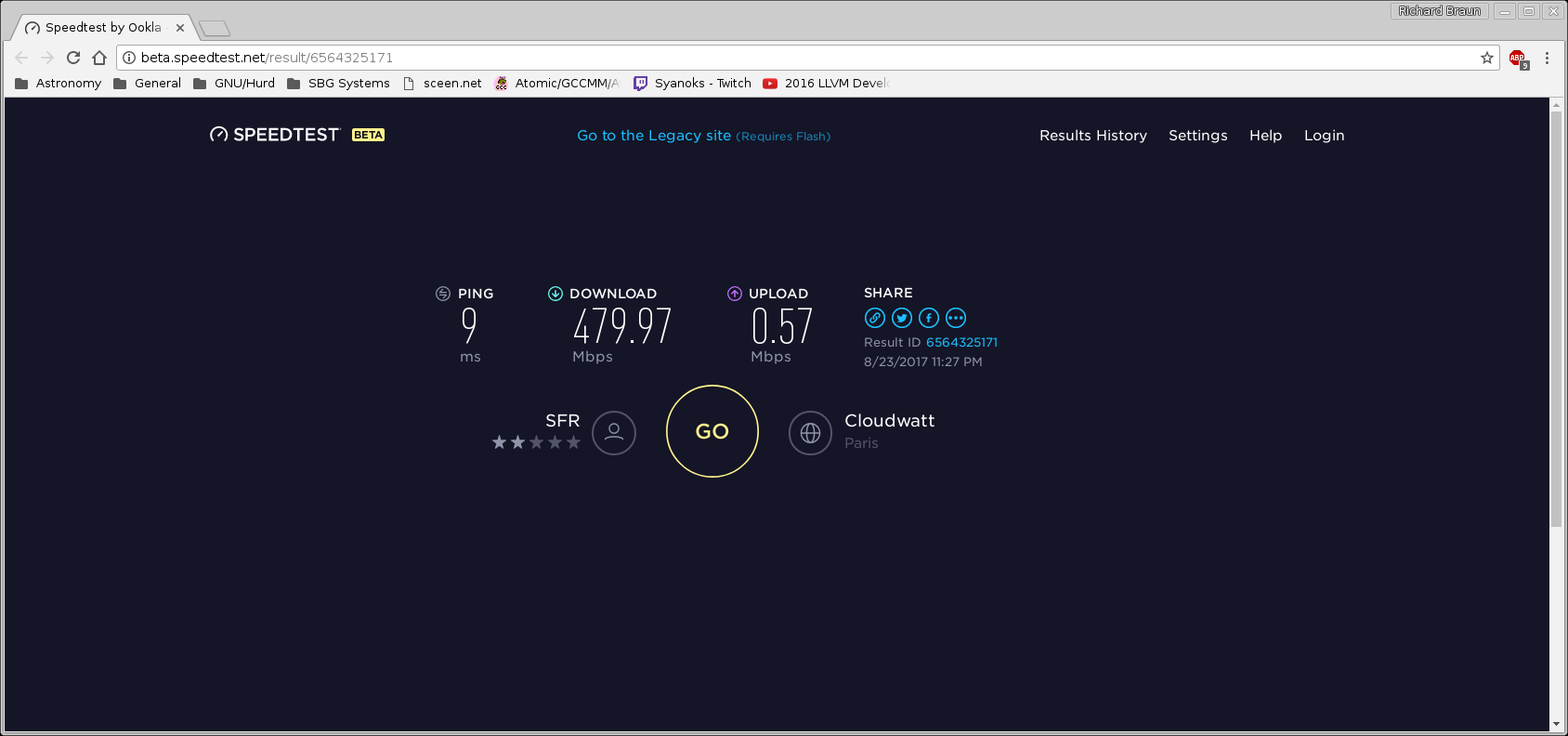This screenshot has height=736, width=1568.
Task: Click the download arrow icon
Action: (x=555, y=294)
